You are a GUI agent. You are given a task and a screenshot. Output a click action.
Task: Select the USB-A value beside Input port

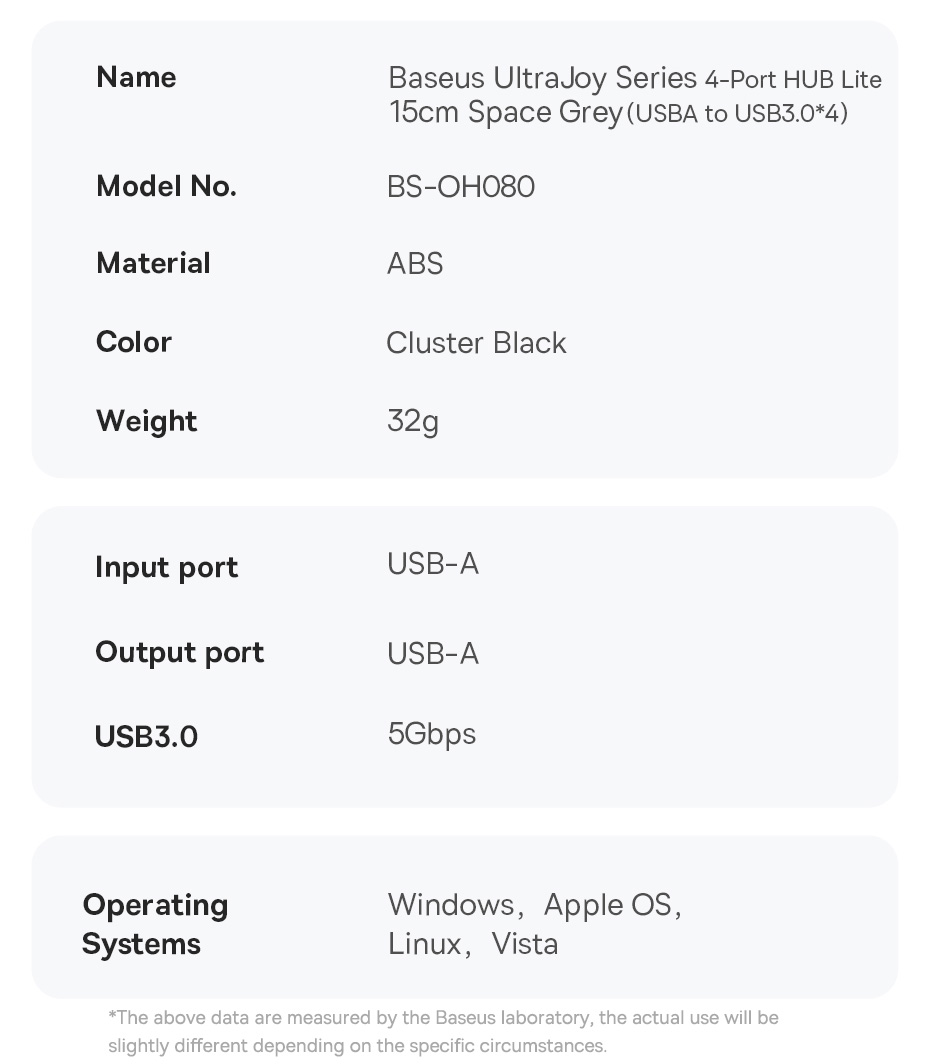coord(433,564)
